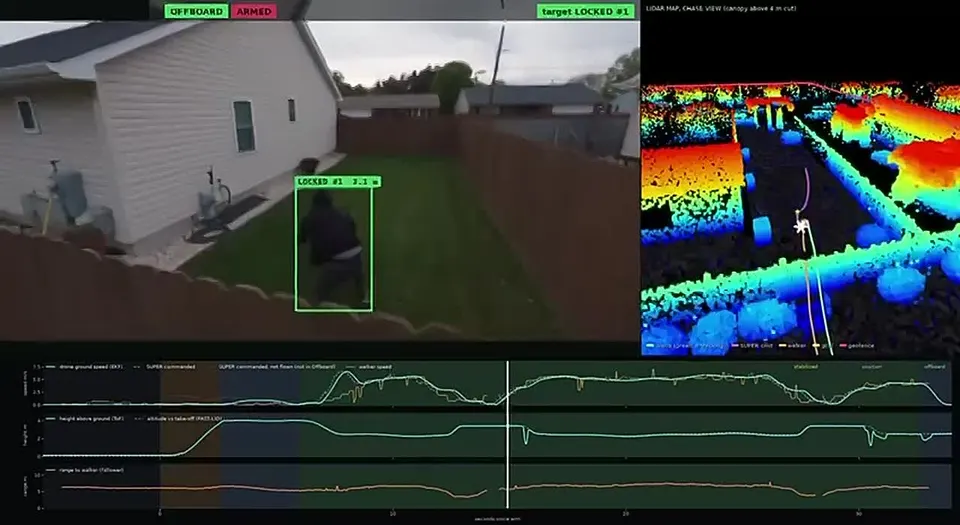Select the 'LOCKED #1 3.1 m' tracking label

(338, 182)
